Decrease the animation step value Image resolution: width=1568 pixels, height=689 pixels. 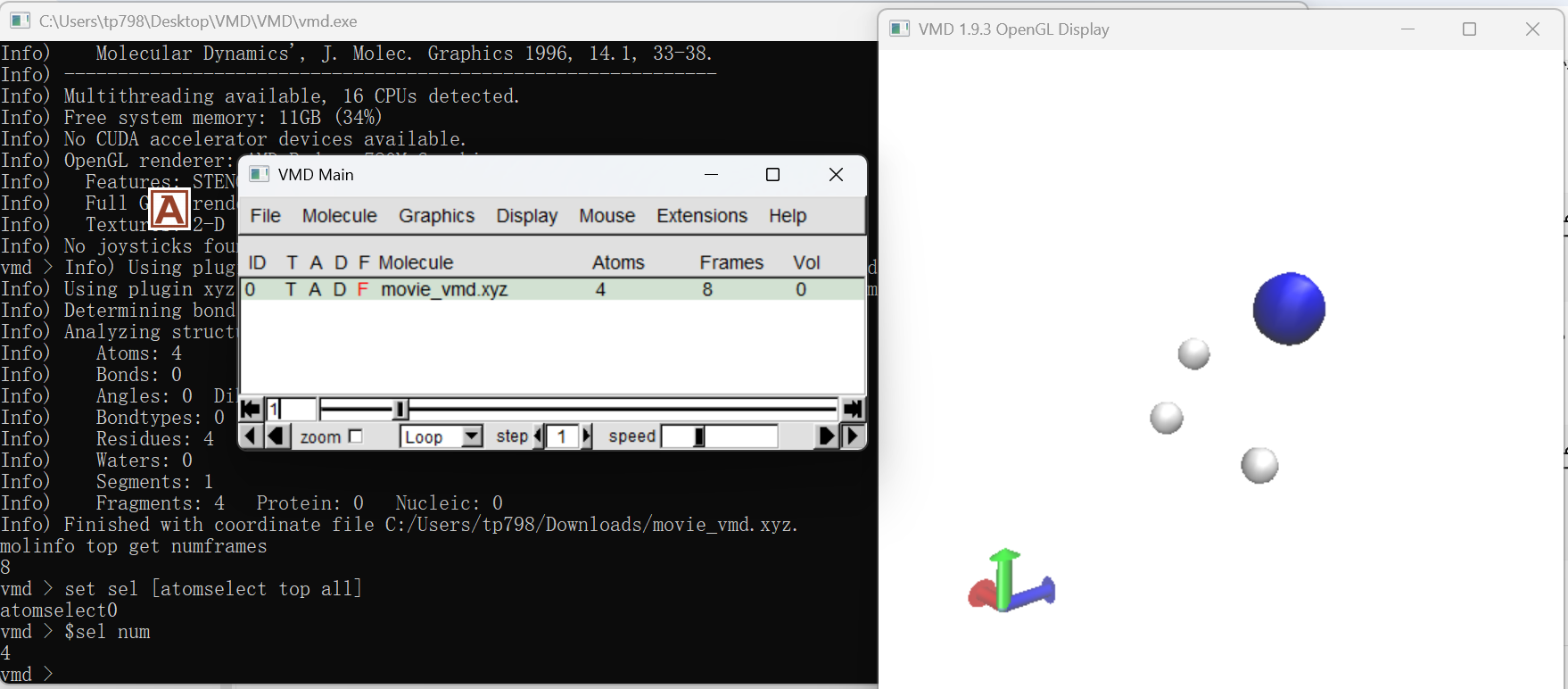click(539, 436)
